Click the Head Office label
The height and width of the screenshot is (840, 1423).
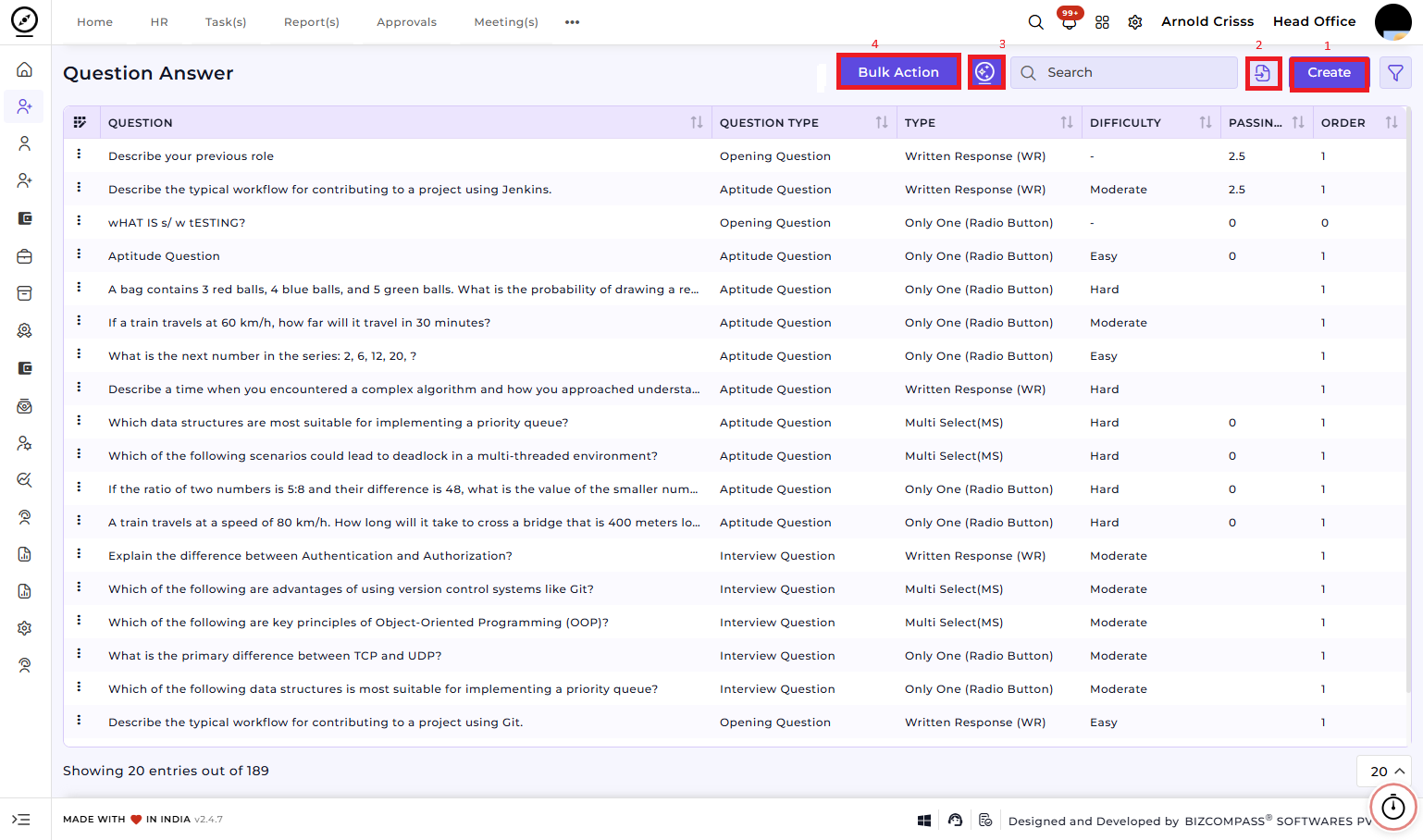(1314, 21)
